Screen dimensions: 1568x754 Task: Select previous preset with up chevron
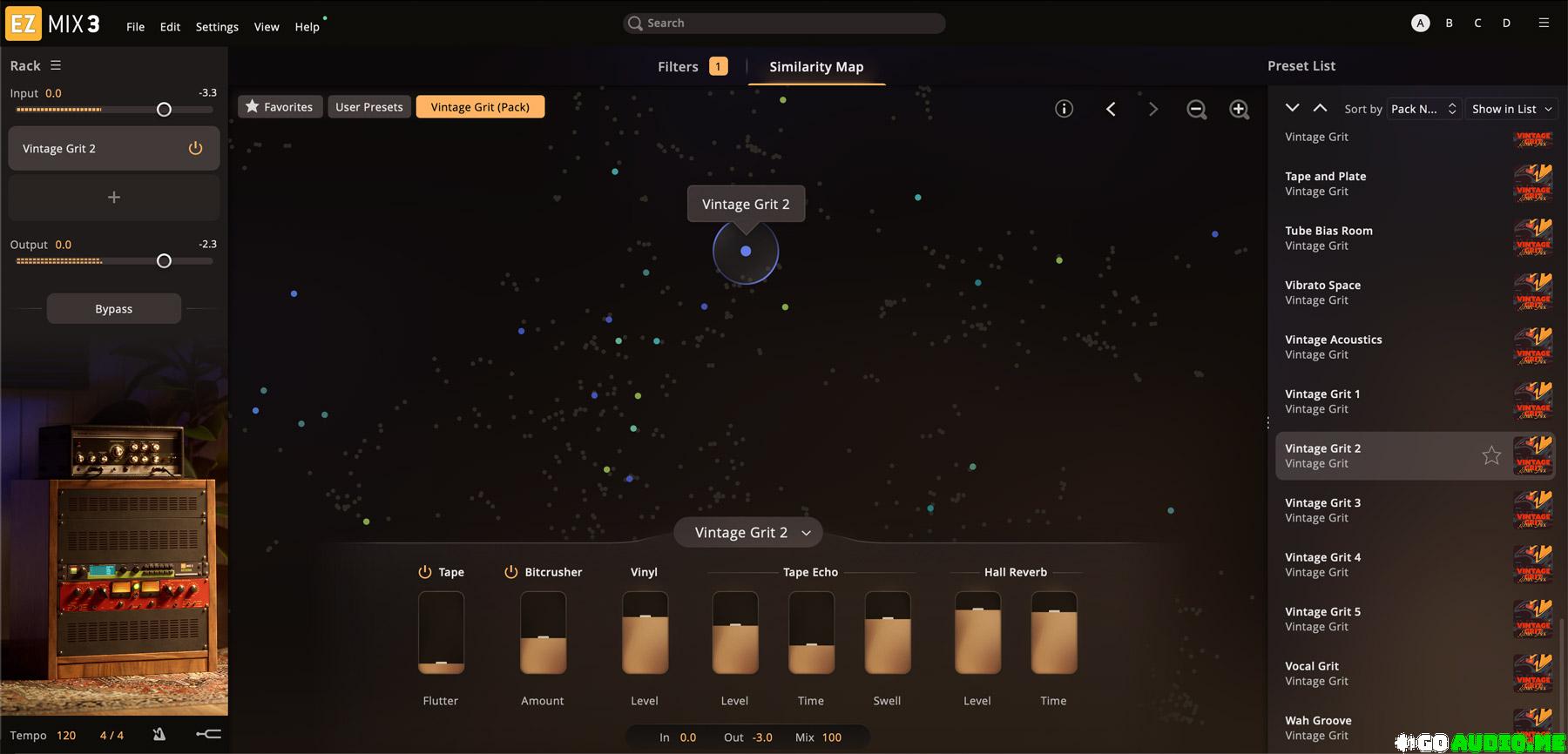tap(1320, 108)
